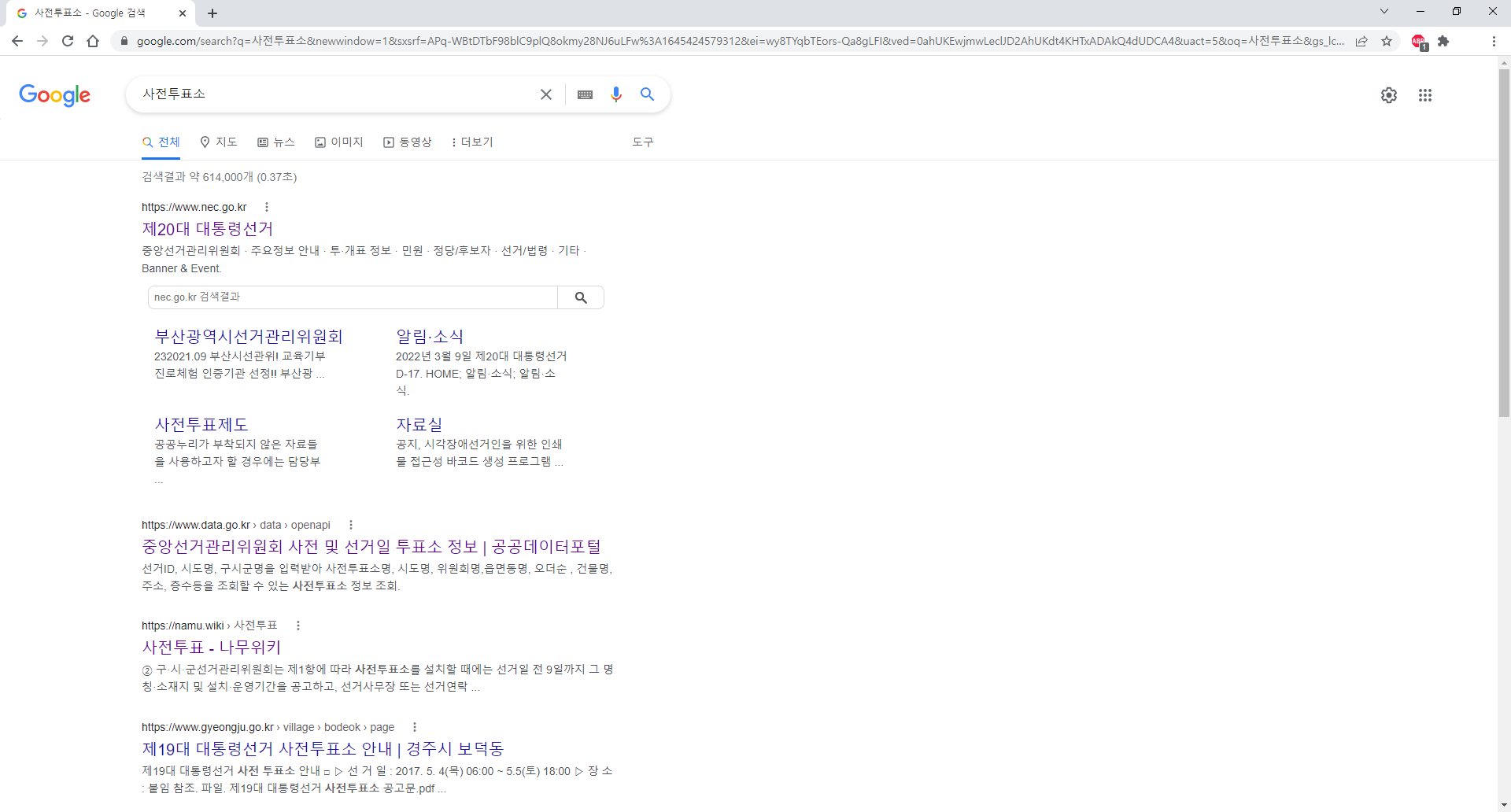1511x812 pixels.
Task: Switch to the 동영상 tab
Action: pyautogui.click(x=408, y=142)
